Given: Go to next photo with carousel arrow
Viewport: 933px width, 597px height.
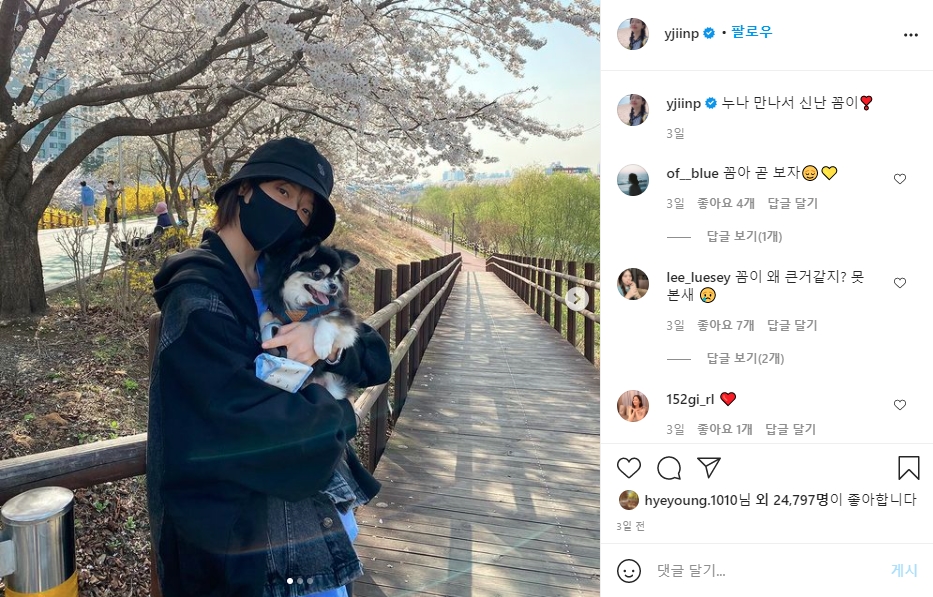Looking at the screenshot, I should (576, 299).
